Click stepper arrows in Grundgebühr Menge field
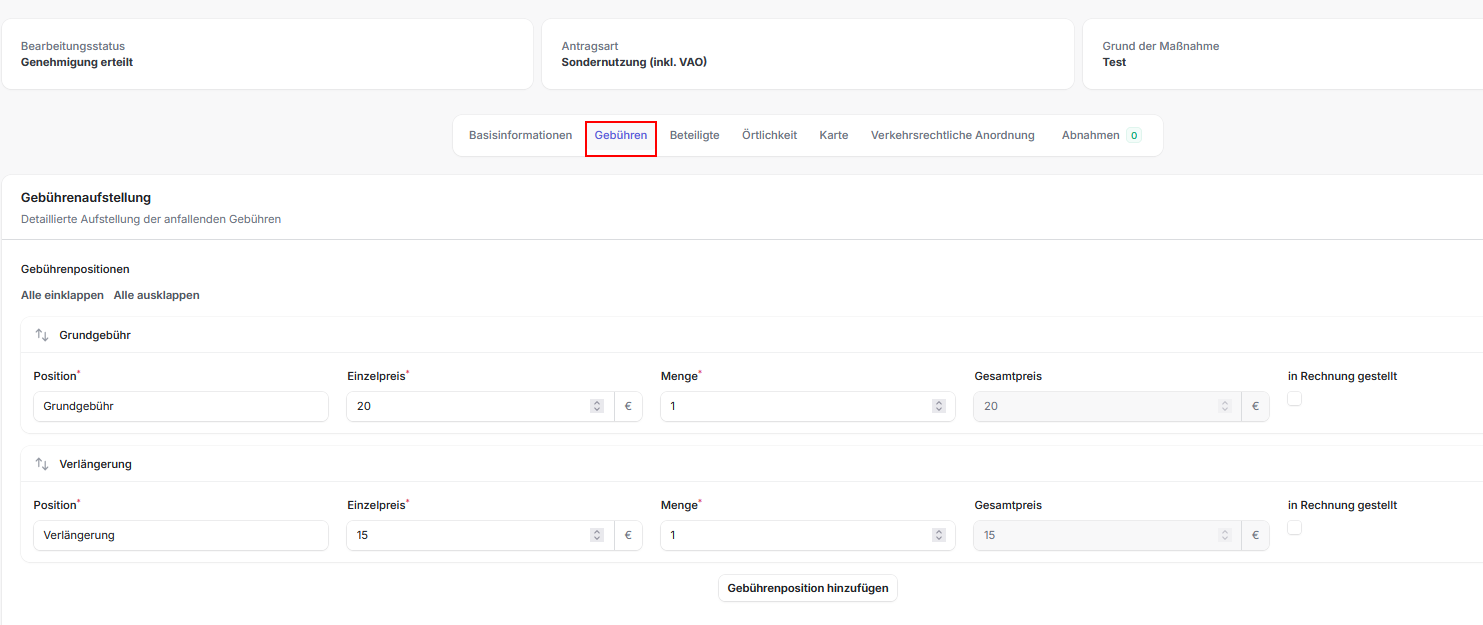The width and height of the screenshot is (1483, 625). pos(938,406)
